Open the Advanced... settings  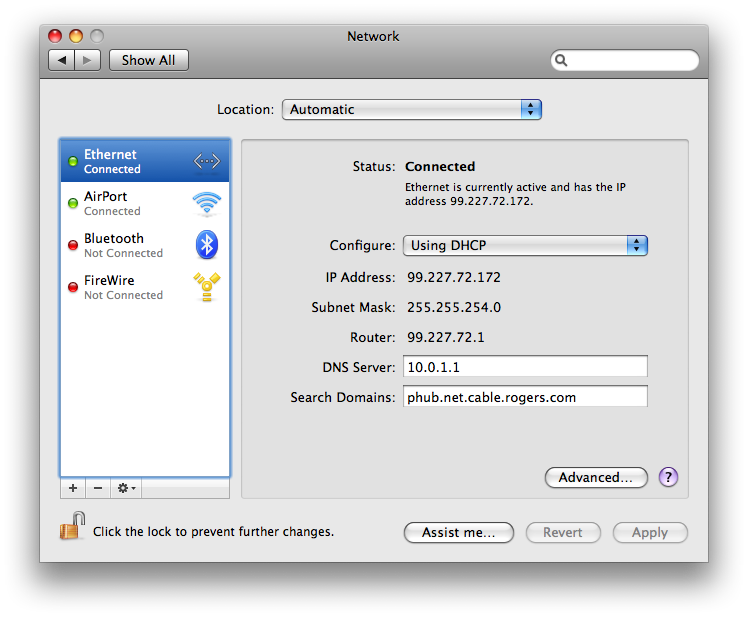click(596, 477)
